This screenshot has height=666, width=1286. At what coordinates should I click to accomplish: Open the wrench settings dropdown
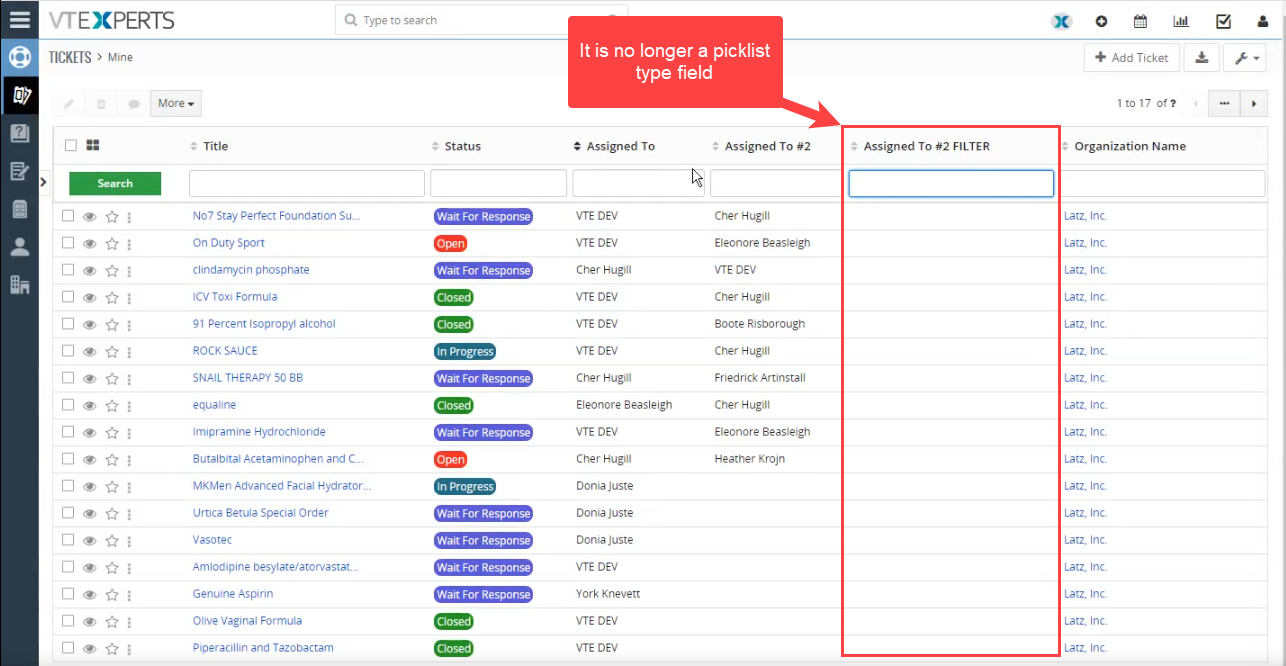tap(1247, 57)
